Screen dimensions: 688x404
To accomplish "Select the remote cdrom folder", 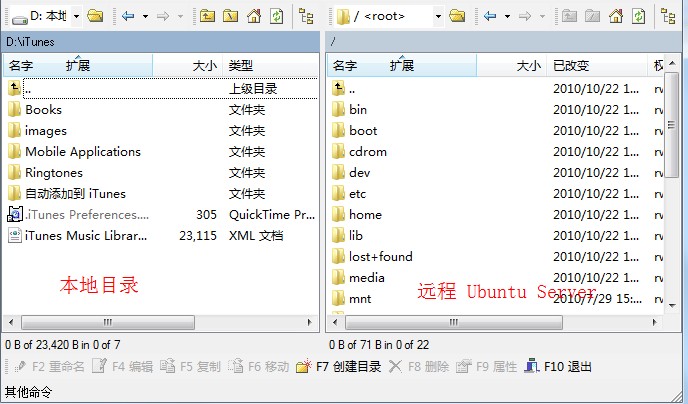I will click(496, 152).
